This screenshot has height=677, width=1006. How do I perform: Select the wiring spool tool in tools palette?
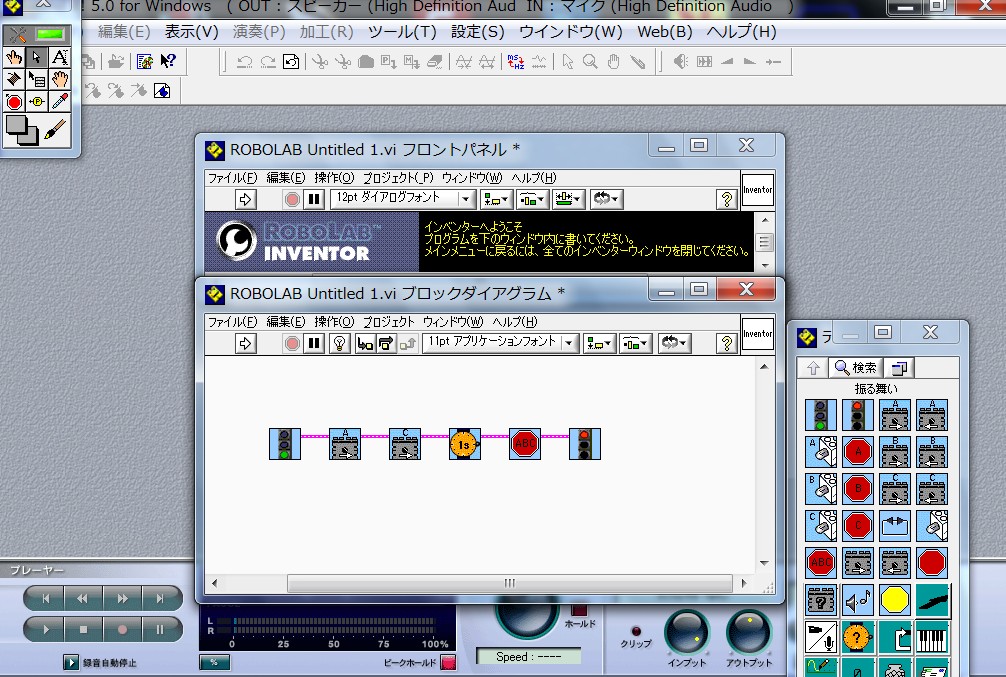pos(13,80)
